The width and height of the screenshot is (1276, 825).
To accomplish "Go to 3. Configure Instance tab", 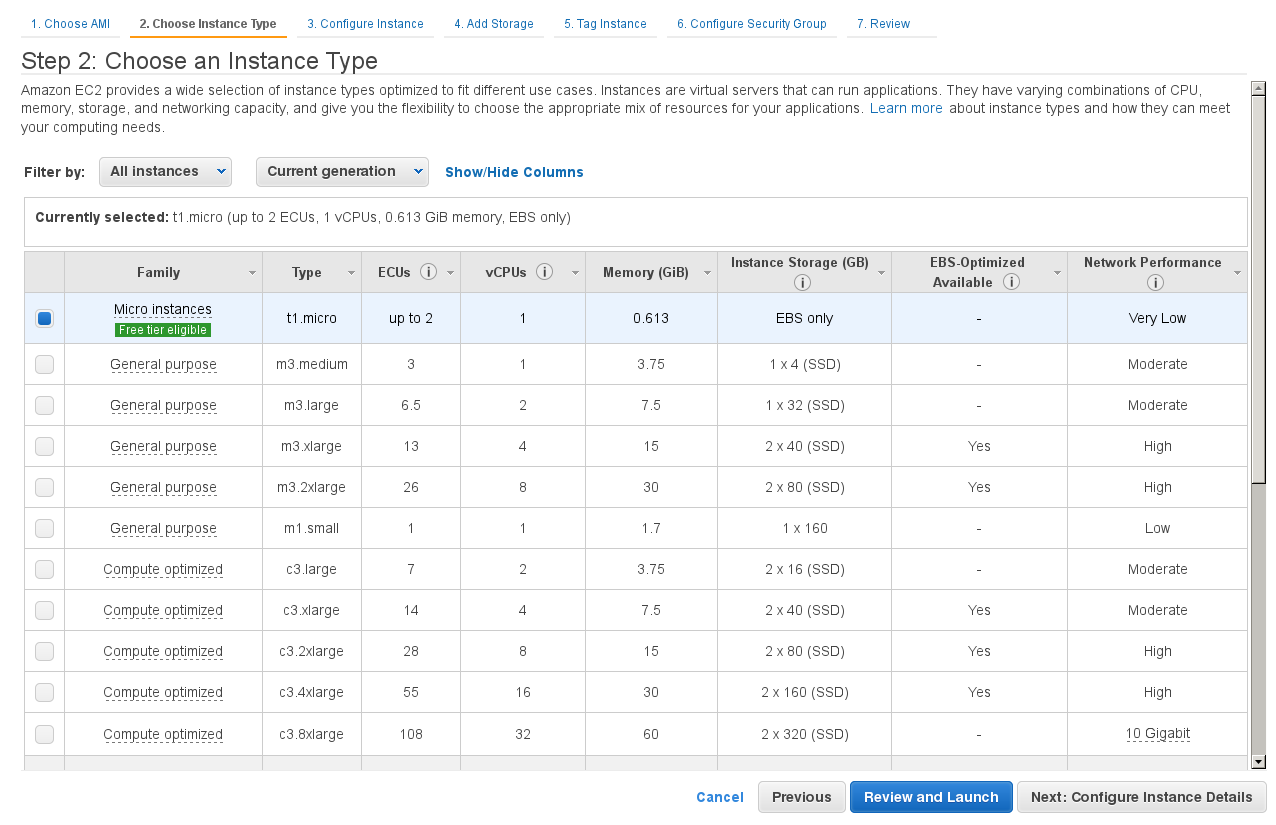I will pyautogui.click(x=365, y=24).
